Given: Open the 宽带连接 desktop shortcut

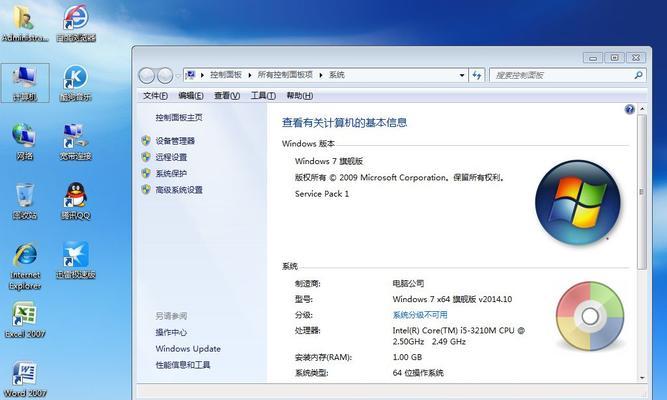Looking at the screenshot, I should coord(75,142).
